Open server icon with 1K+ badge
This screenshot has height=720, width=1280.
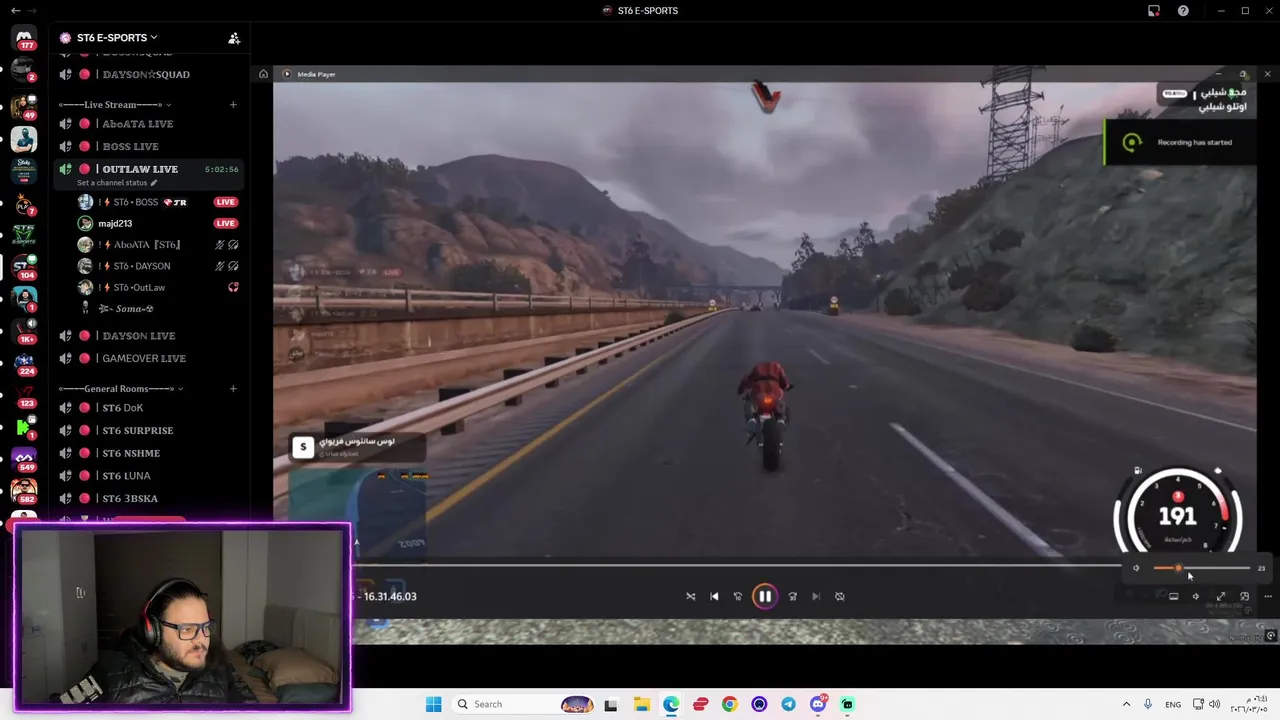[24, 330]
